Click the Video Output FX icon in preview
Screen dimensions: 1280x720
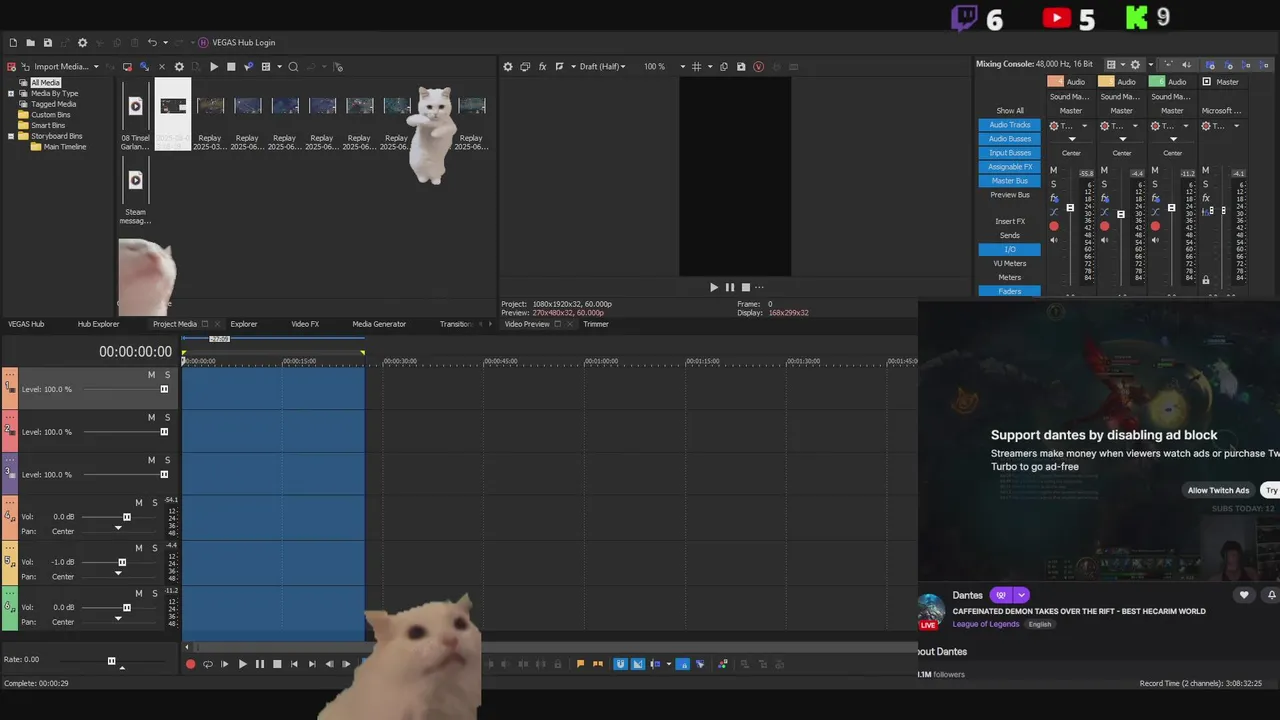tap(542, 67)
